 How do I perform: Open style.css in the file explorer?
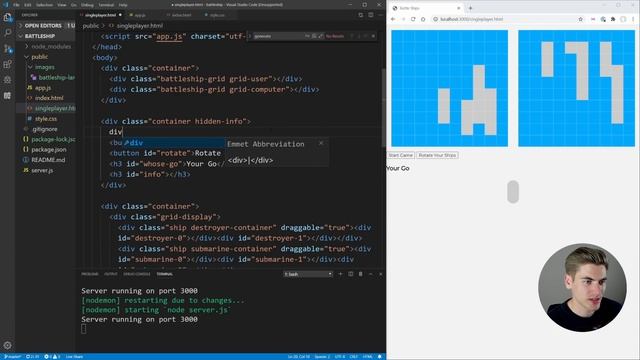pos(46,119)
